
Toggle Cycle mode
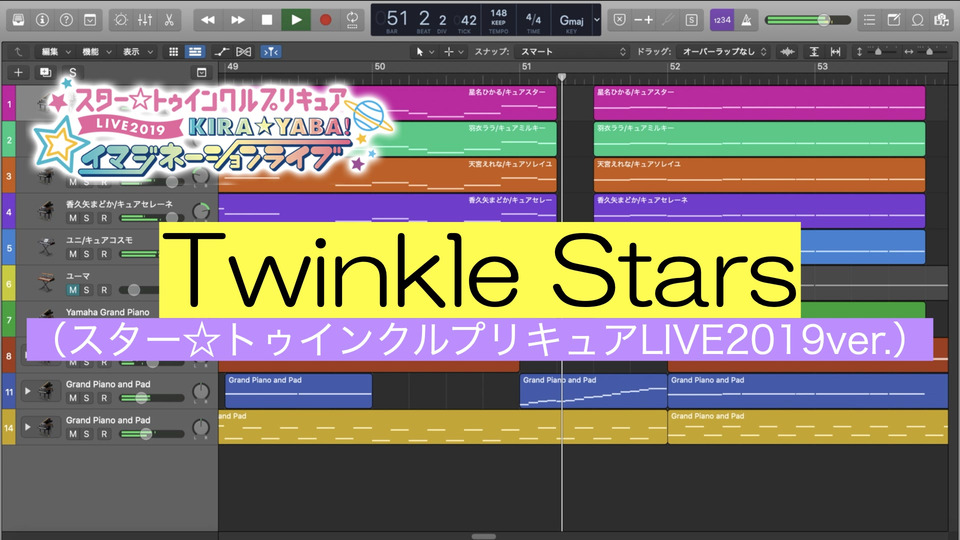353,20
